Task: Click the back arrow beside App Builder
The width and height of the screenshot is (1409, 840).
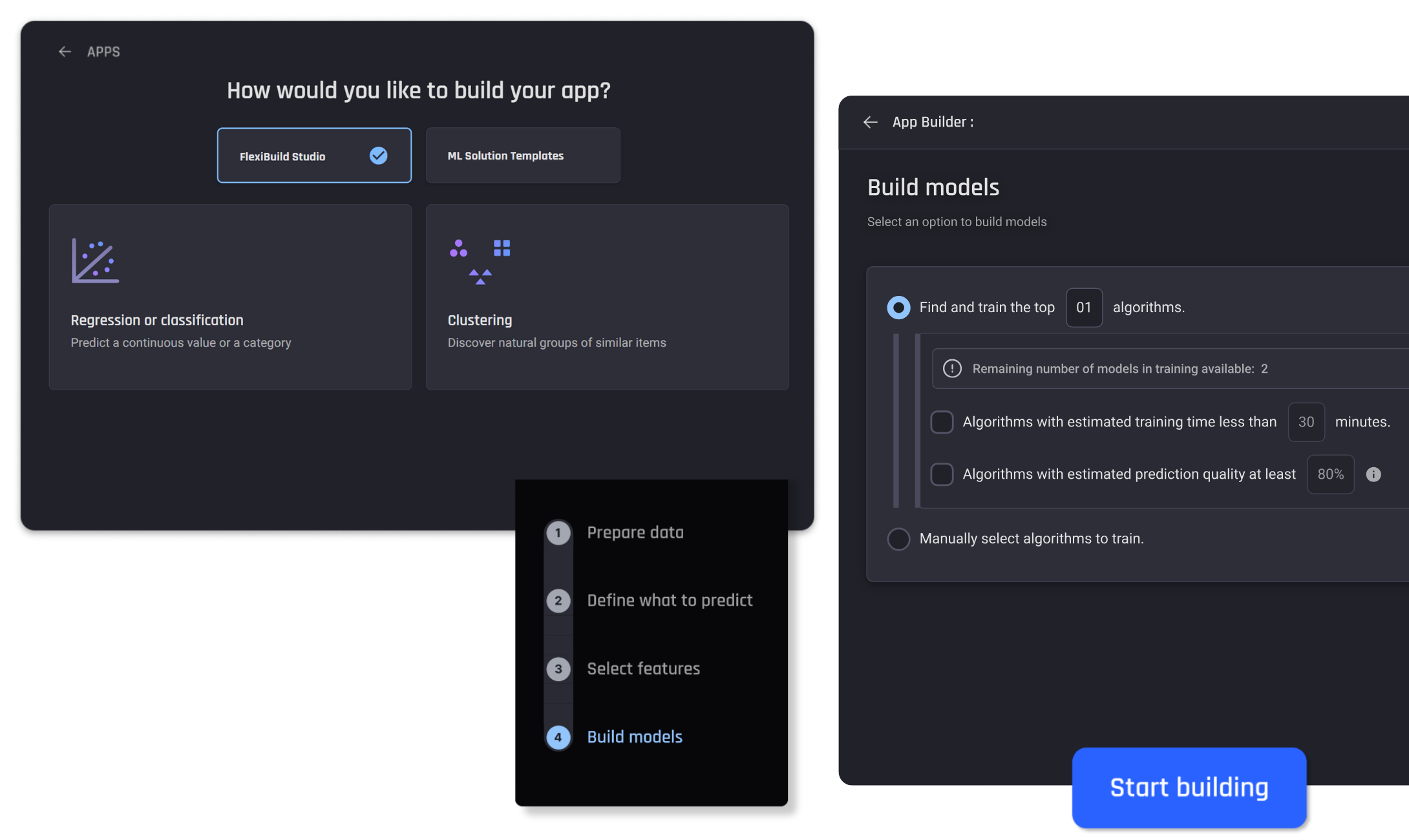Action: click(871, 122)
